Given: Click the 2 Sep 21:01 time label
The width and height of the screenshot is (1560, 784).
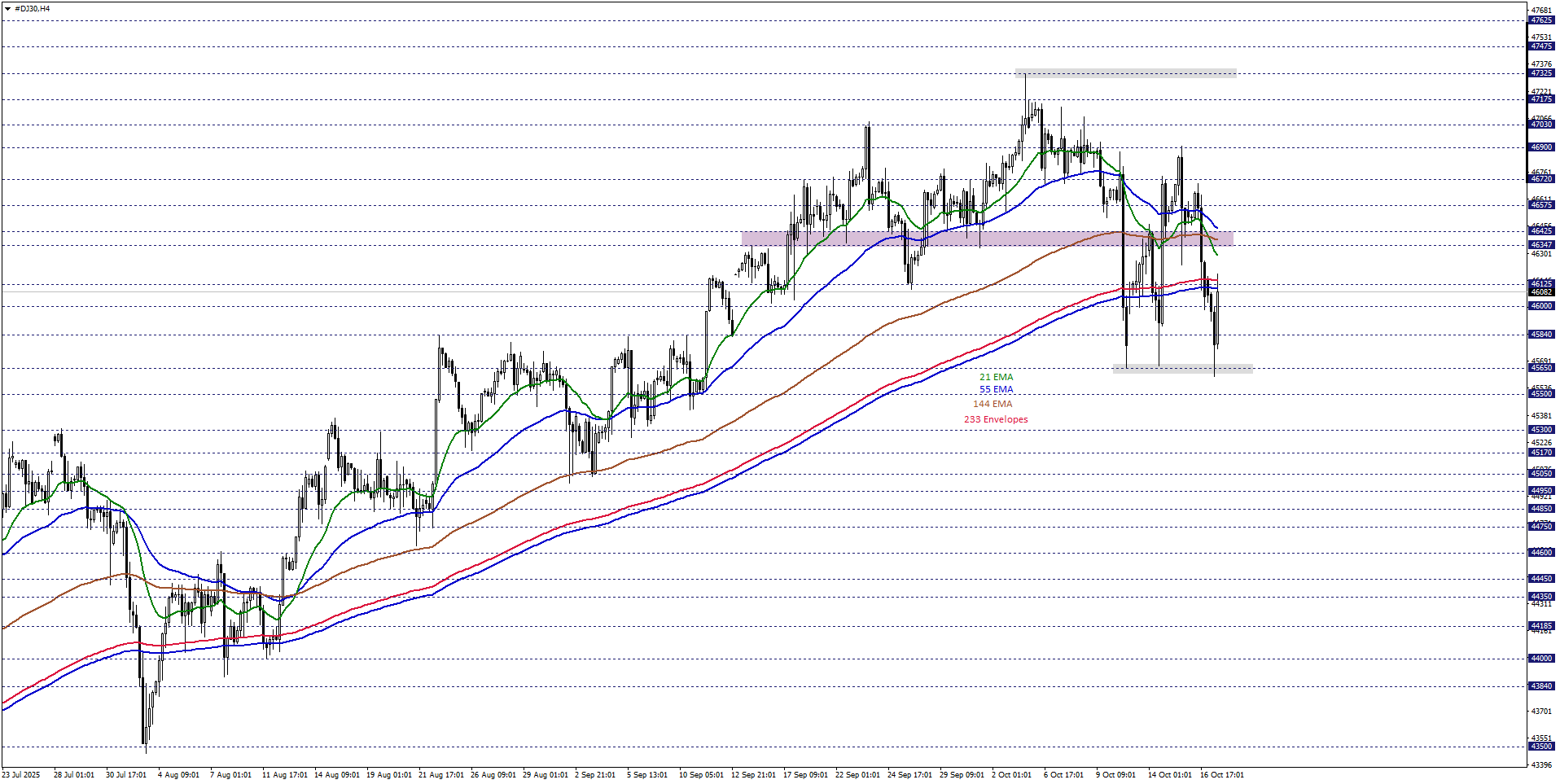Looking at the screenshot, I should tap(595, 775).
